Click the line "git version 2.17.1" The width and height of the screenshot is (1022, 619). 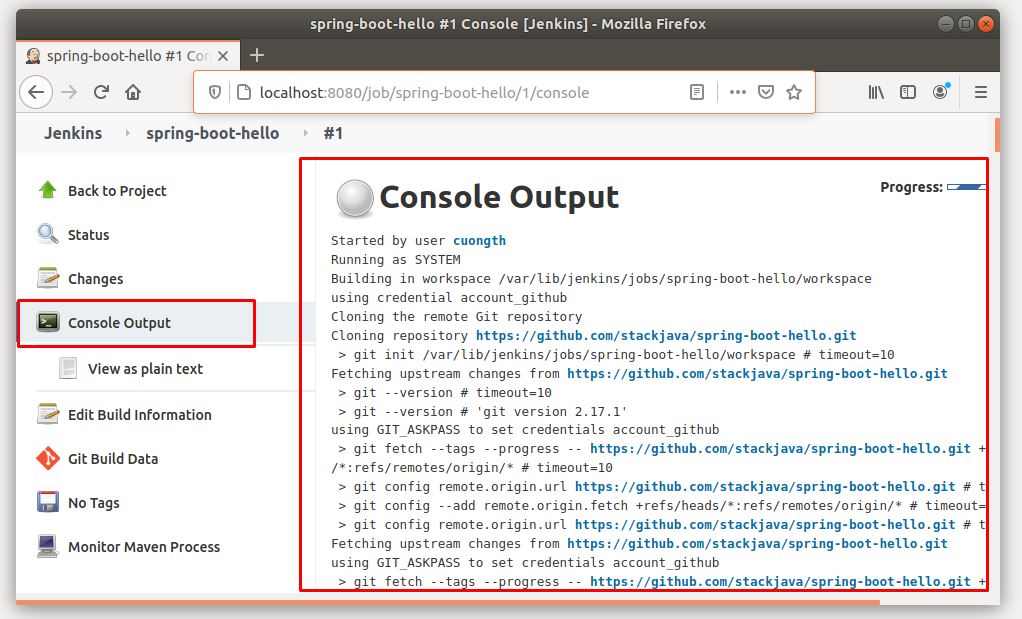(x=482, y=411)
